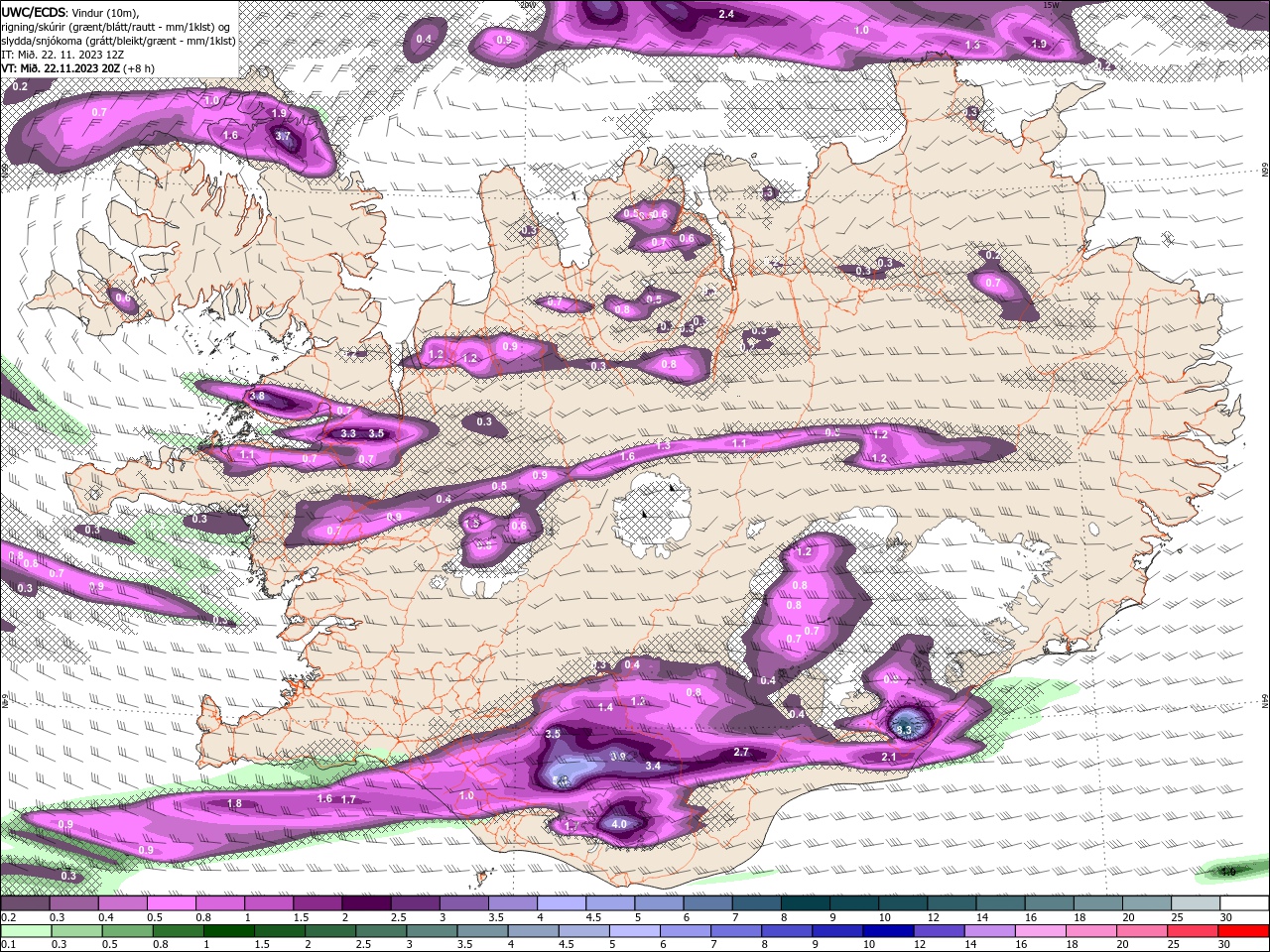Image resolution: width=1270 pixels, height=952 pixels.
Task: Click the 3.5 label in the snow scale legend
Action: 496,917
